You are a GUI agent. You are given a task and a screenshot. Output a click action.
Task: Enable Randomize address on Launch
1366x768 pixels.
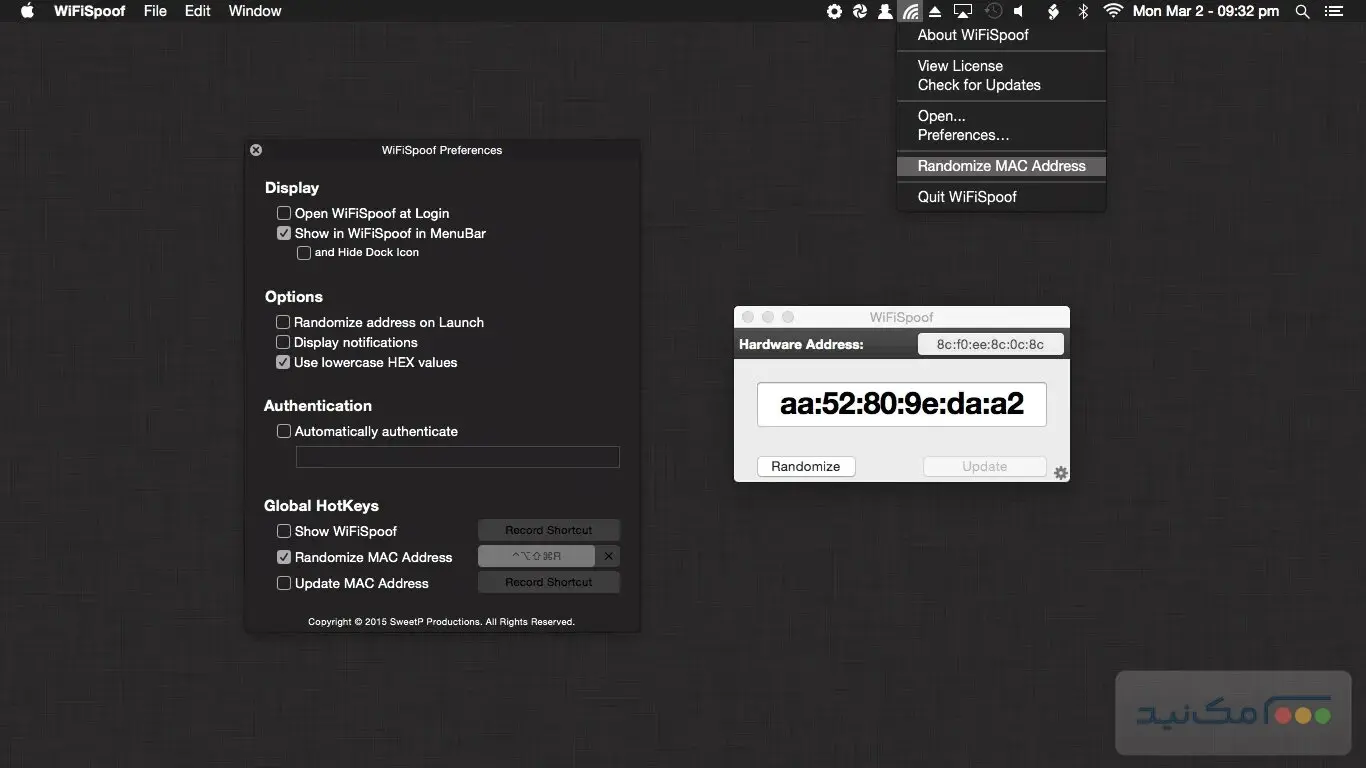(x=283, y=322)
